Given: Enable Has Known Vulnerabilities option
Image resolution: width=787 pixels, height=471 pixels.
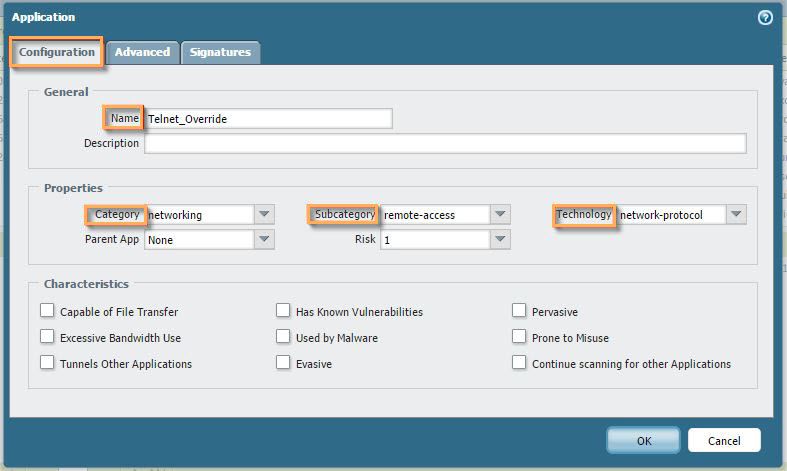Looking at the screenshot, I should tap(283, 311).
